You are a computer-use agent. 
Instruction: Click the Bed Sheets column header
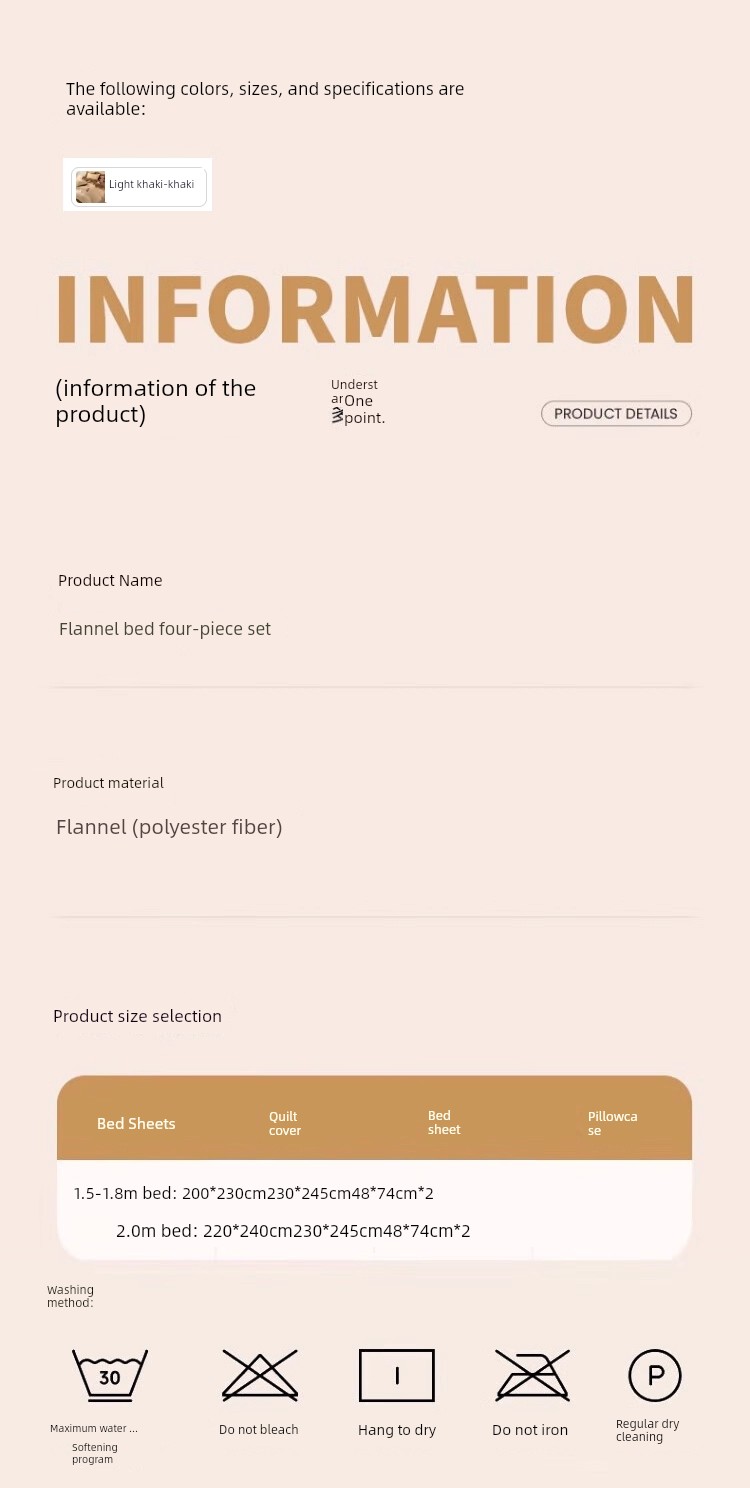point(136,1123)
